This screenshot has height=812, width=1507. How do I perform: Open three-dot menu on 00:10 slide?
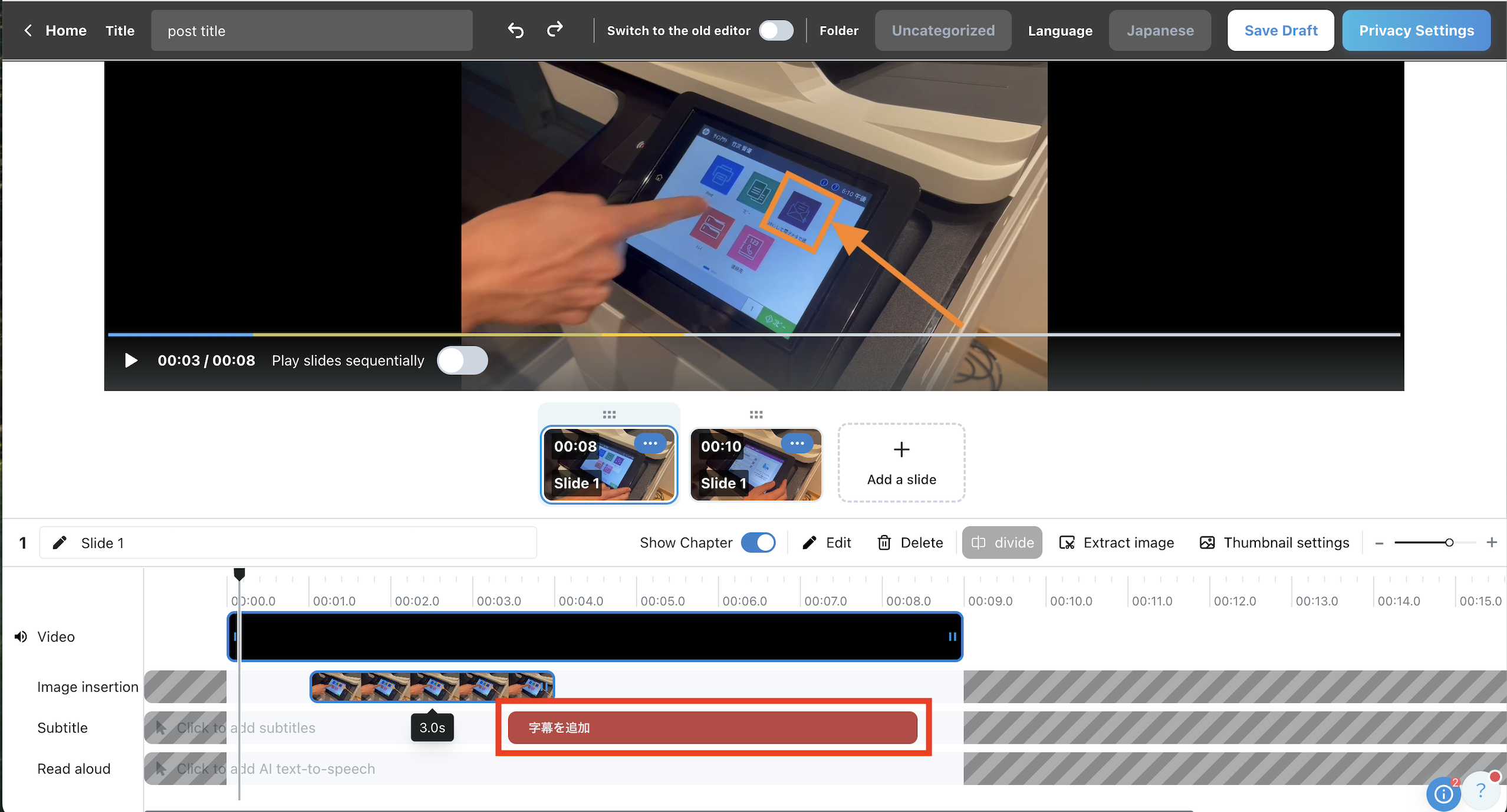point(797,443)
